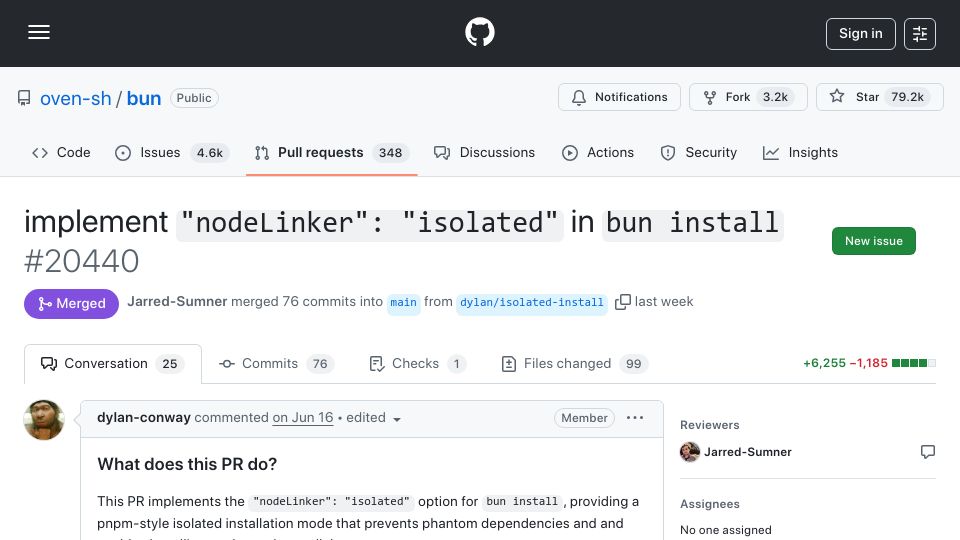
Task: Click the reviewer comment status icon
Action: (x=928, y=452)
